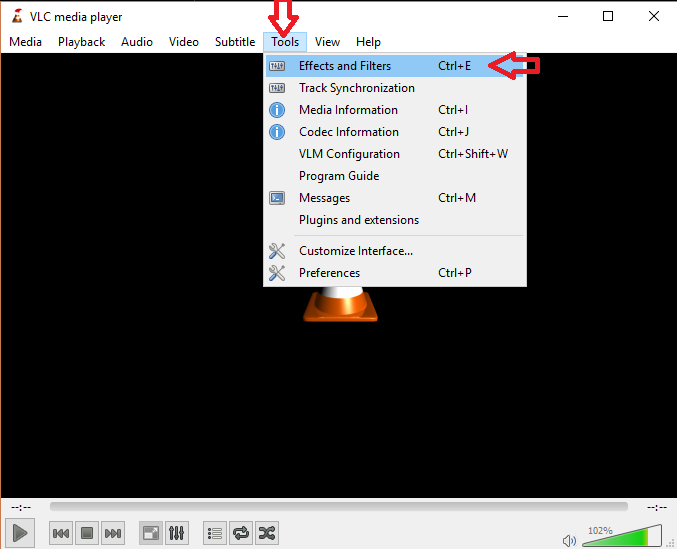The image size is (677, 549).
Task: Open the Messages entry in Tools menu
Action: coord(395,198)
